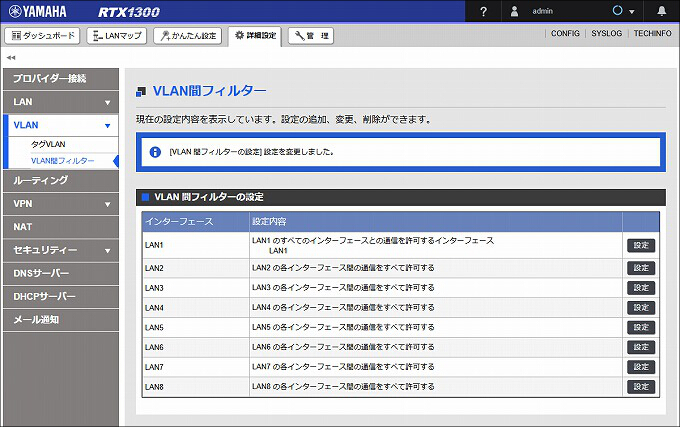680x427 pixels.
Task: Click 設定 button for LAN1 row
Action: click(x=641, y=245)
